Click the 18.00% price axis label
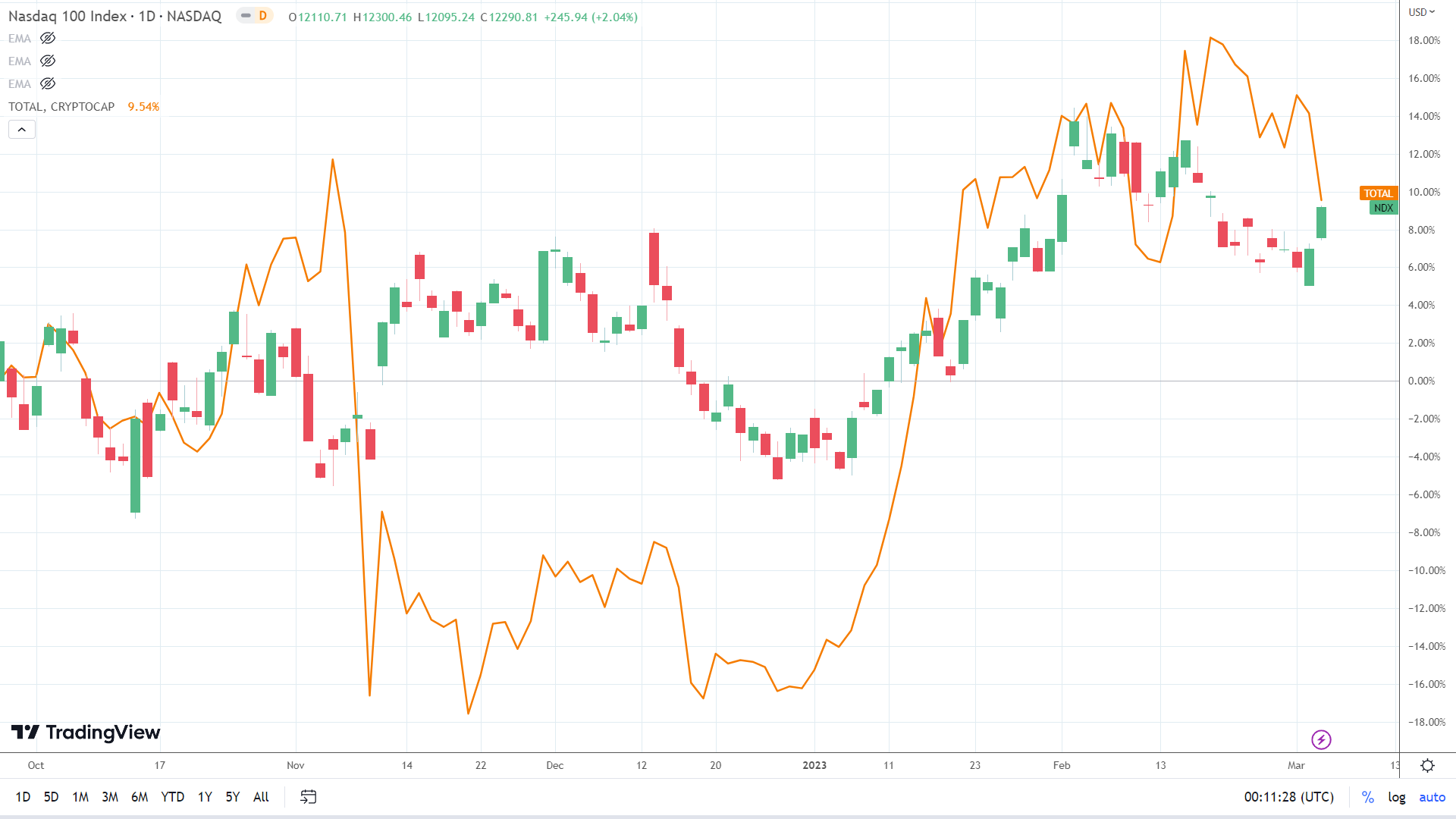 click(x=1424, y=40)
